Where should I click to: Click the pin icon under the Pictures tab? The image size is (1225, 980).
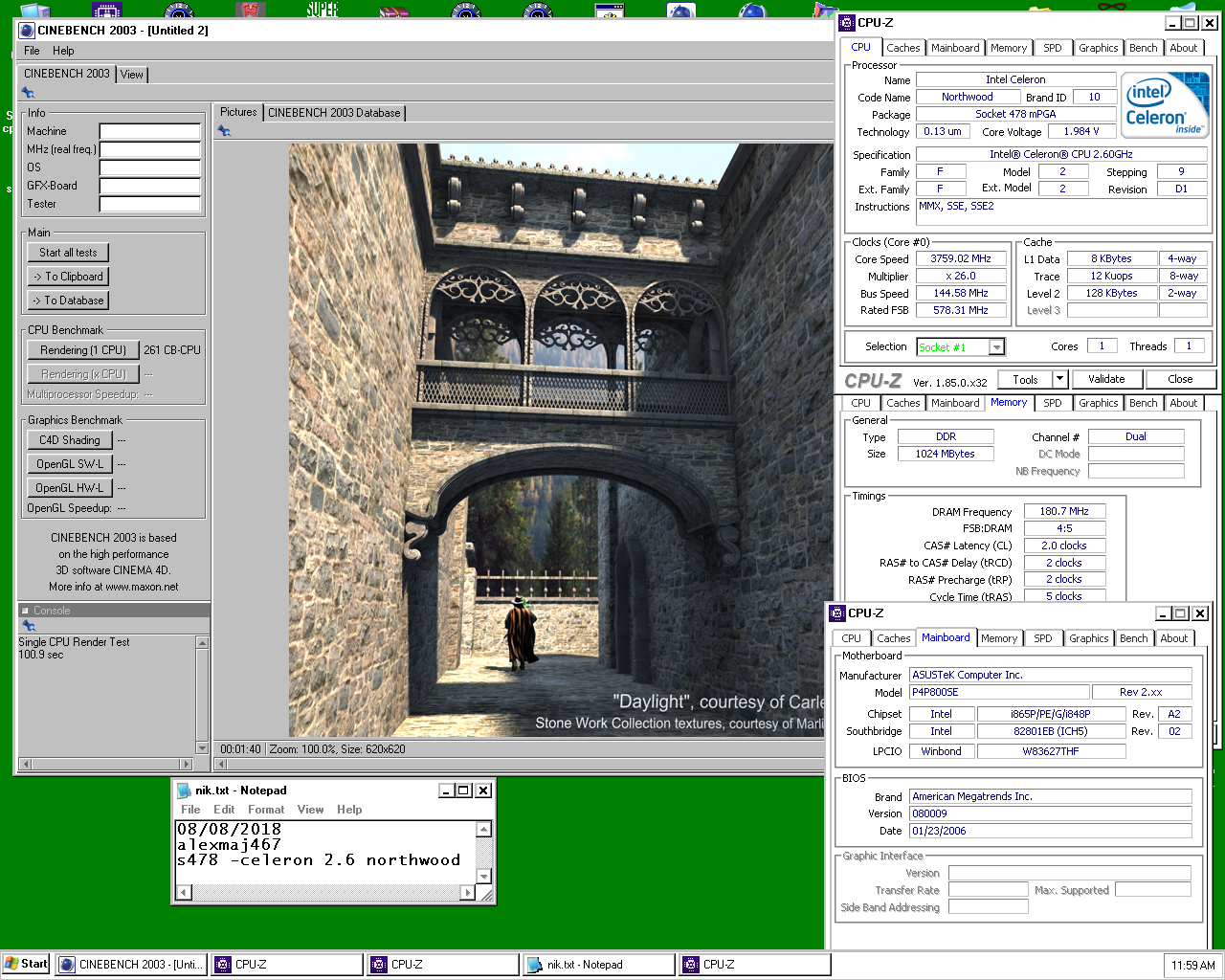tap(224, 131)
